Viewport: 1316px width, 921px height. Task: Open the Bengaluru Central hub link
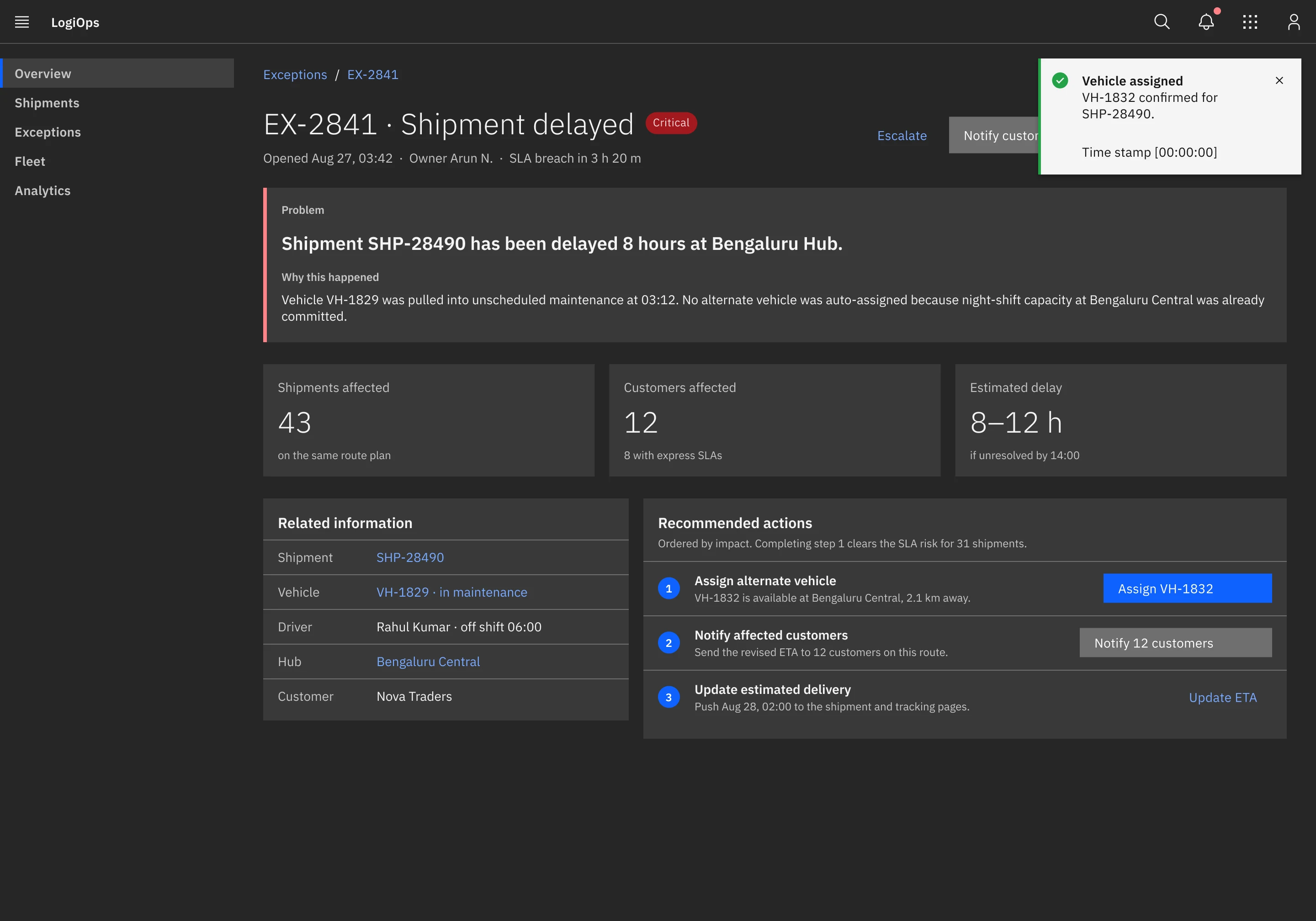(428, 662)
